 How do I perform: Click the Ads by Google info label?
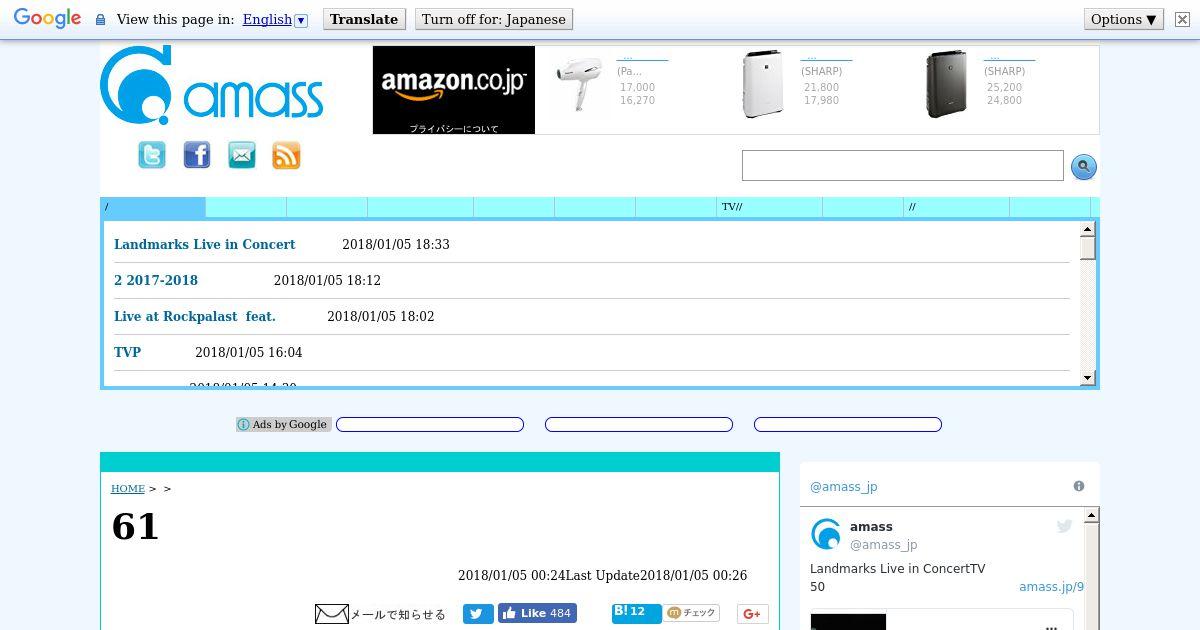coord(283,424)
